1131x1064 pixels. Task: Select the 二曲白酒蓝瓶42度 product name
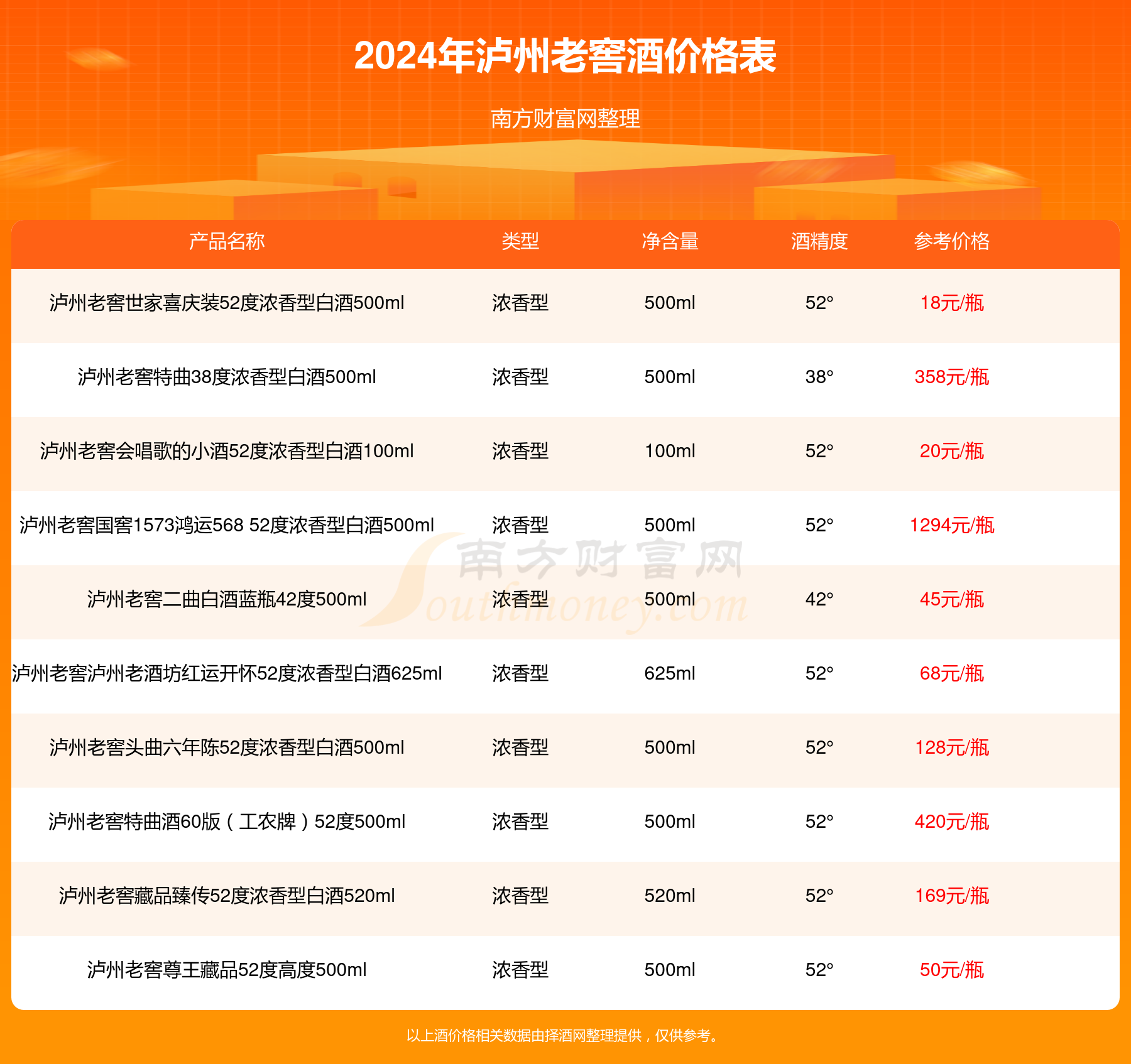pos(227,599)
